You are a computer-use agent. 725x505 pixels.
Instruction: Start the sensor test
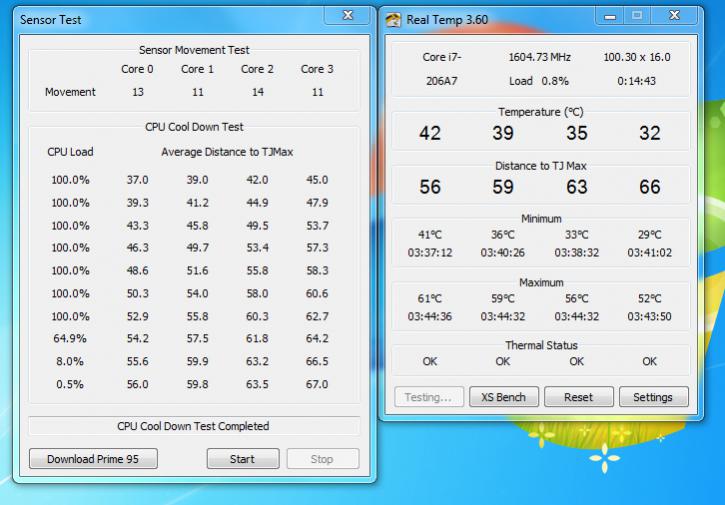(x=243, y=459)
